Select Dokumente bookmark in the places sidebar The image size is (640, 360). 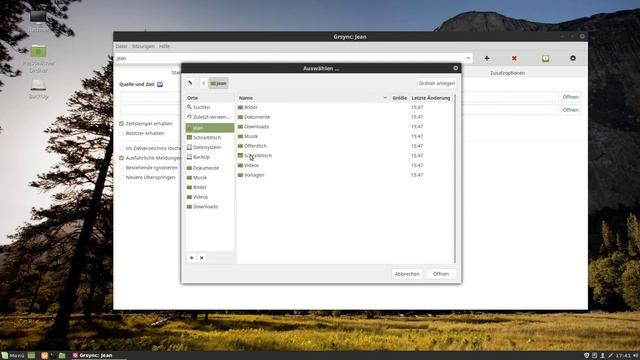pyautogui.click(x=210, y=168)
